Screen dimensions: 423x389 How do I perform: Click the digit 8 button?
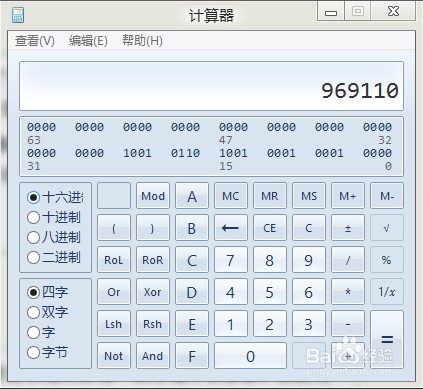tap(270, 260)
